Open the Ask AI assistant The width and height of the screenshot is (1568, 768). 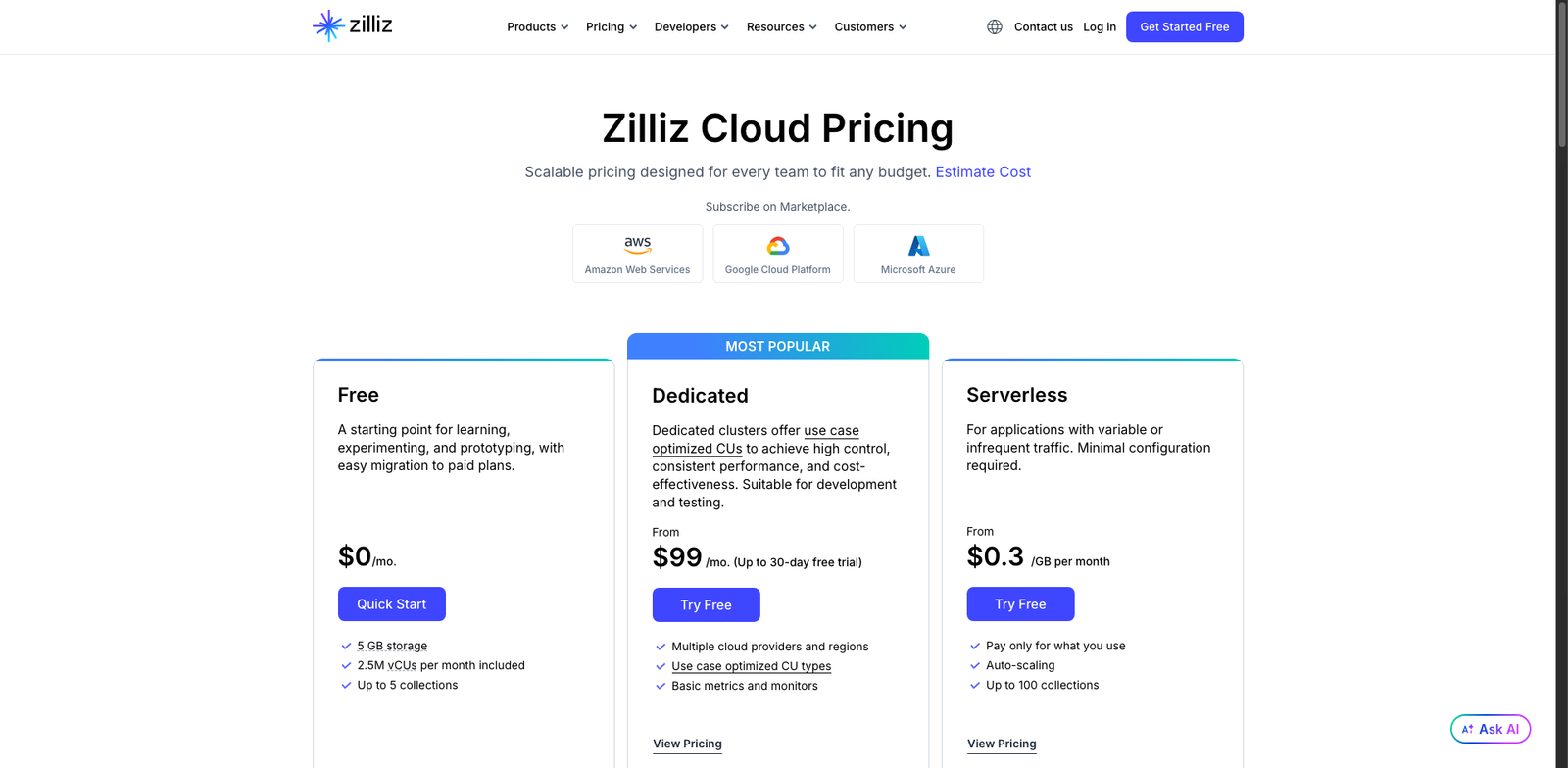tap(1490, 729)
